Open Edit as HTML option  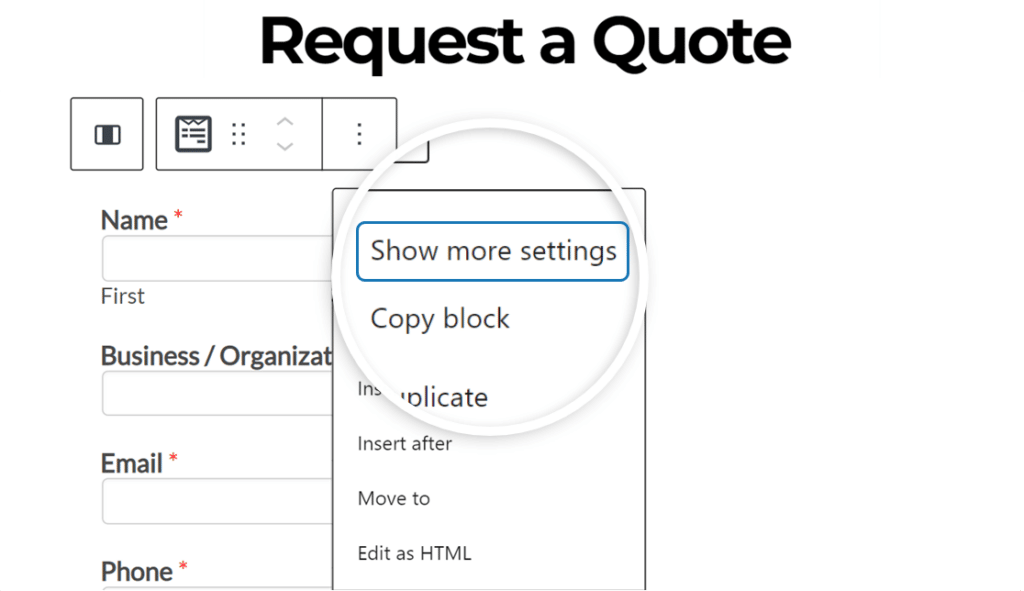click(415, 552)
